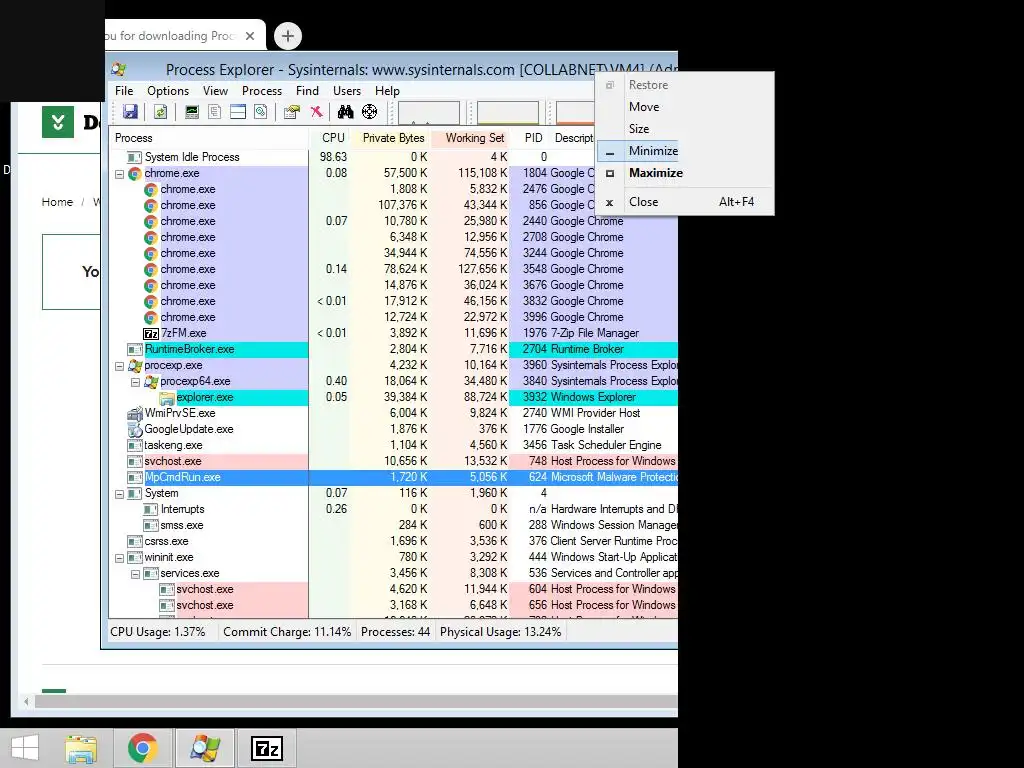Viewport: 1024px width, 768px height.
Task: Click the crosshair Find Window's Process icon
Action: (370, 112)
